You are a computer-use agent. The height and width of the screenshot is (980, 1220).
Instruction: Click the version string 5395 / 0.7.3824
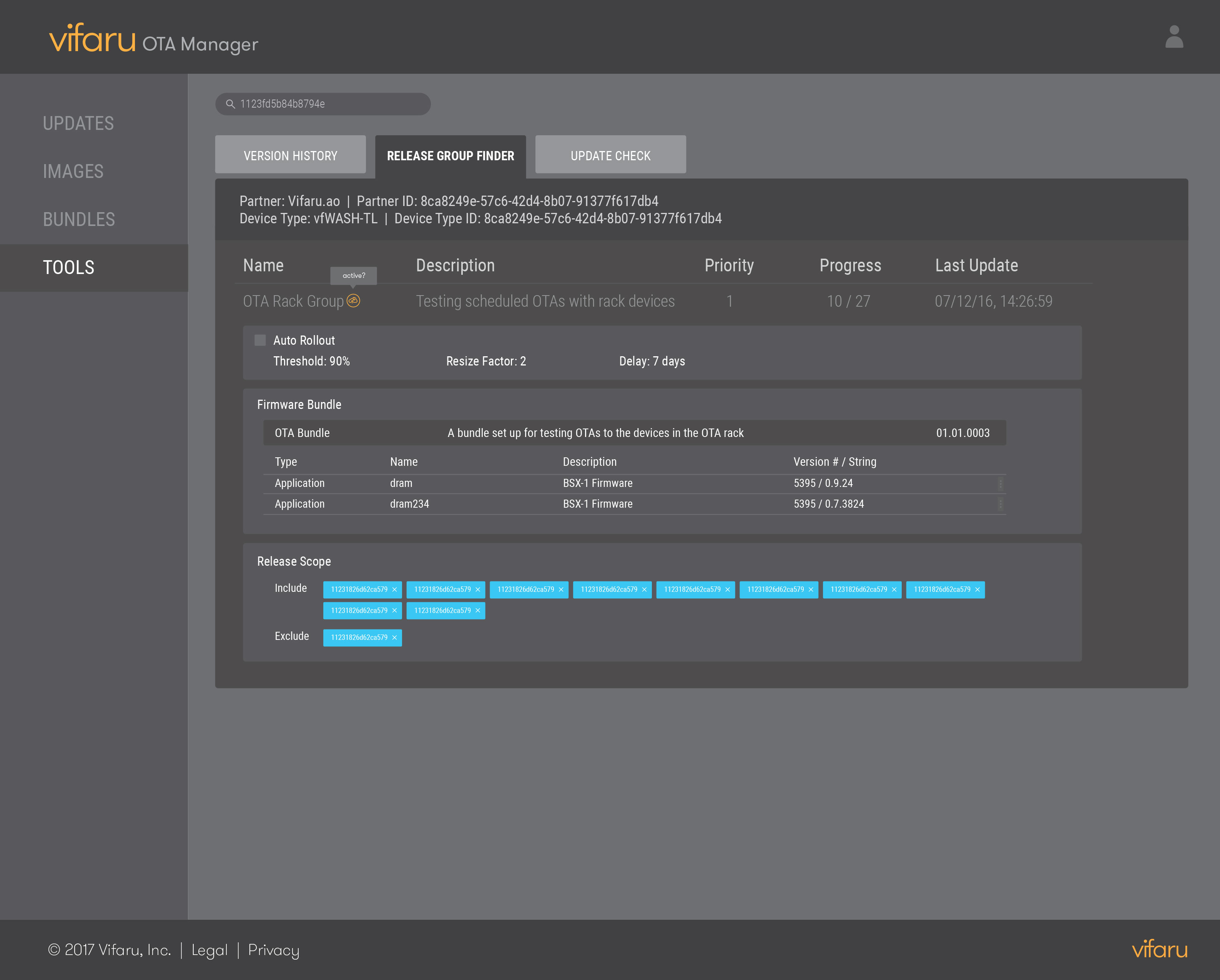(828, 503)
